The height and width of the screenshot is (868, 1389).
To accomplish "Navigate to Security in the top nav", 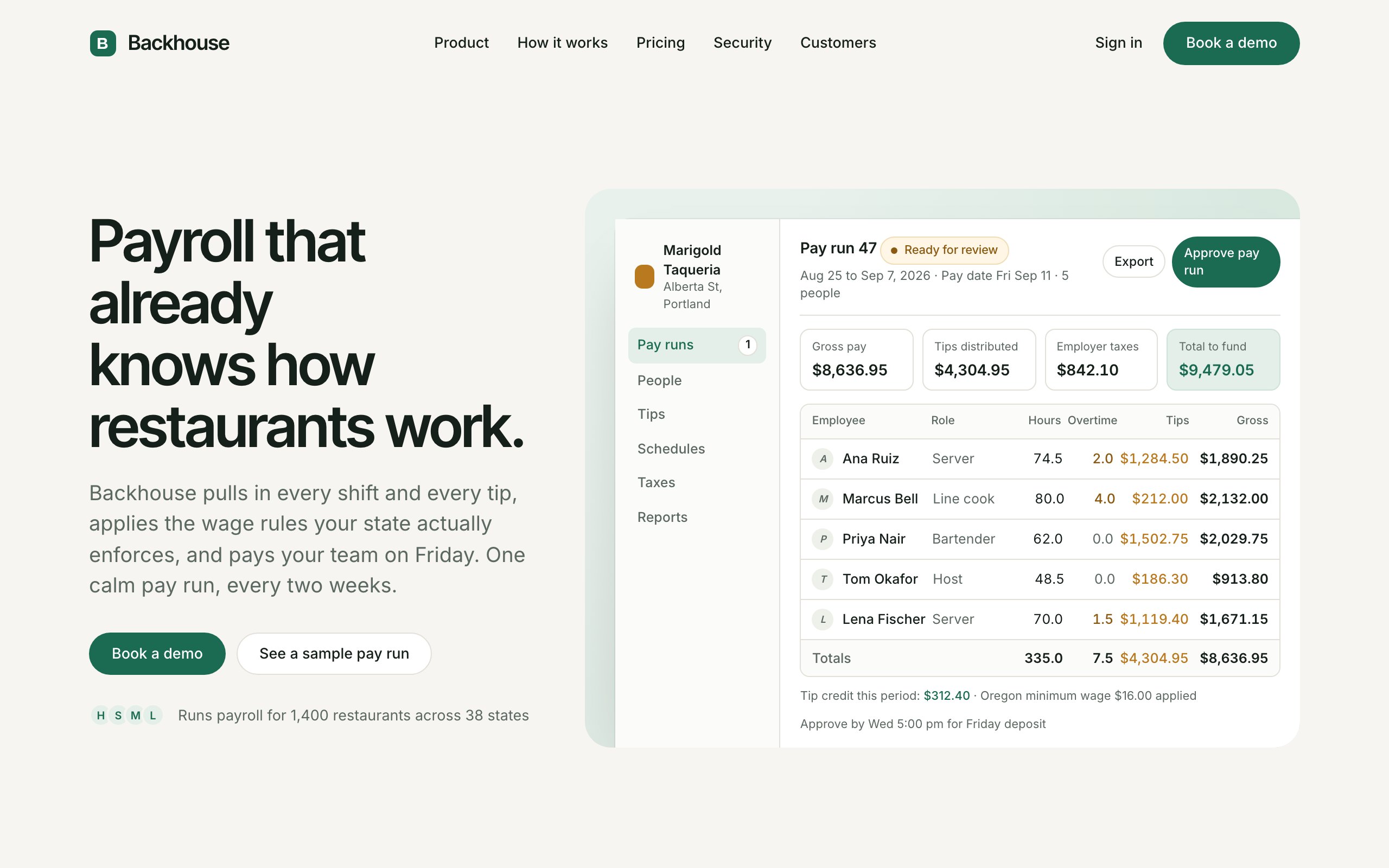I will 742,43.
